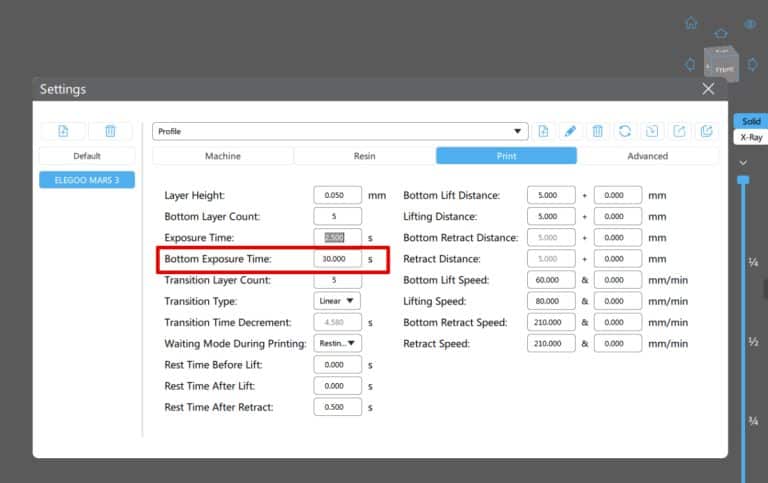Click the add machine icon in left panel
Viewport: 768px width, 483px height.
click(x=62, y=131)
